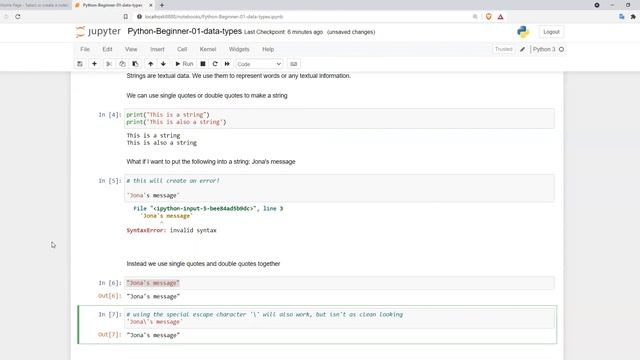Open the command palette keyboard icon

pos(293,64)
